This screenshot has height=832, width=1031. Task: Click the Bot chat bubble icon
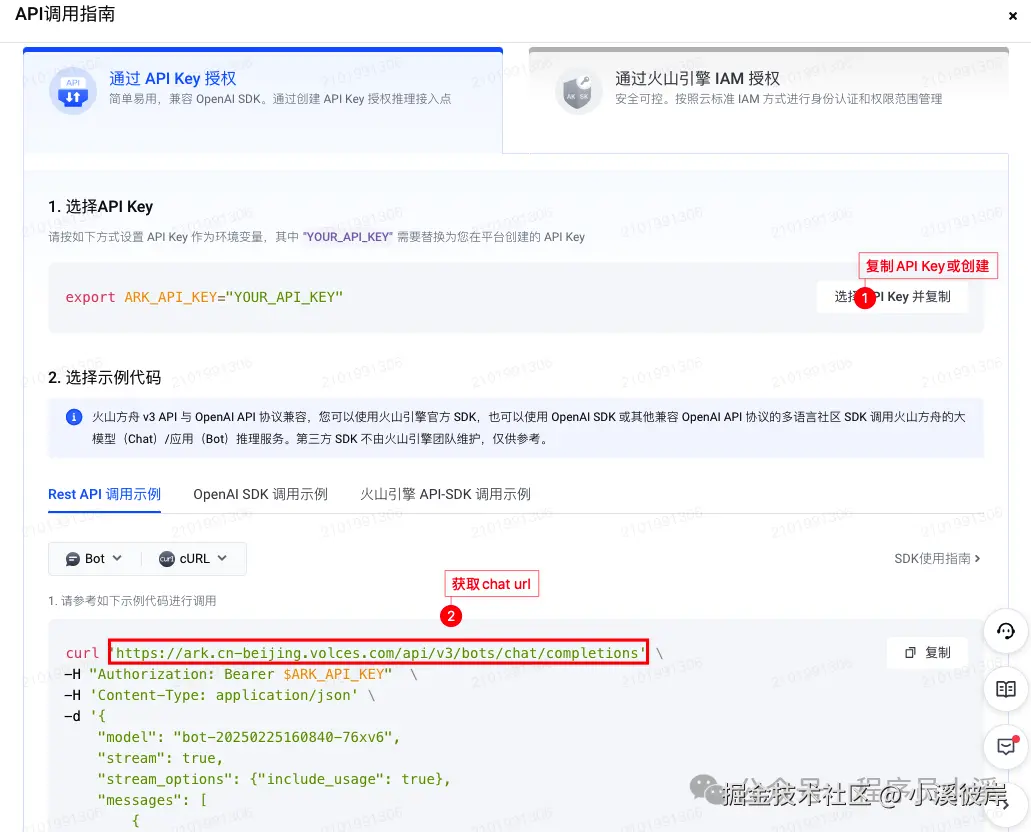[73, 559]
